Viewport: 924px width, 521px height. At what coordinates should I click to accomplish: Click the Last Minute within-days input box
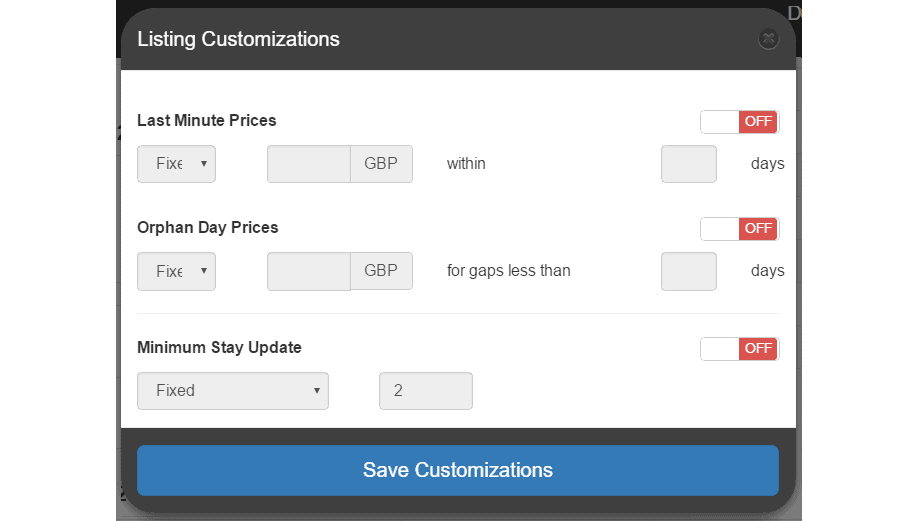pyautogui.click(x=688, y=164)
